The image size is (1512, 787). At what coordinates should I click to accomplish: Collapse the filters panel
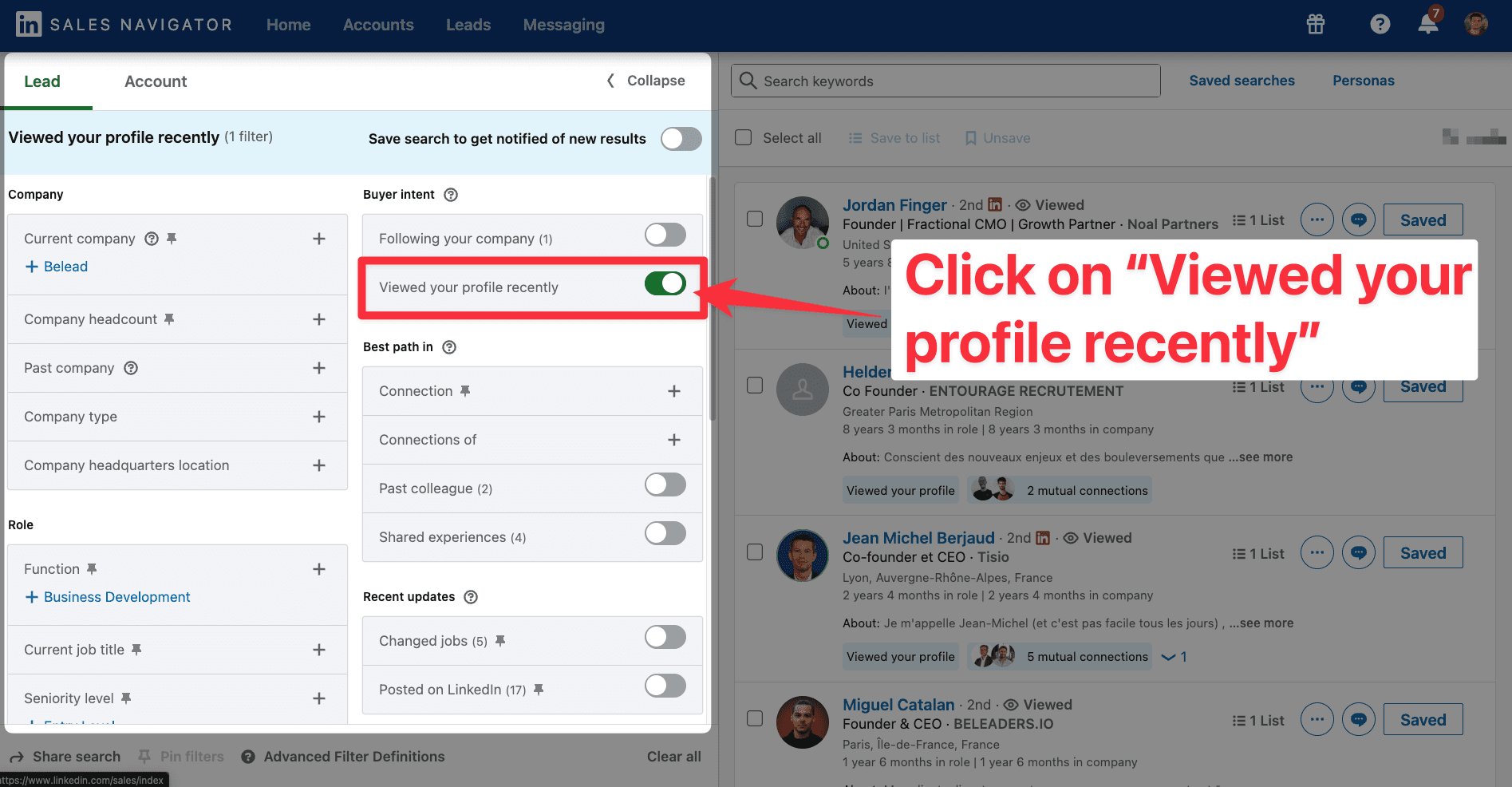(645, 81)
